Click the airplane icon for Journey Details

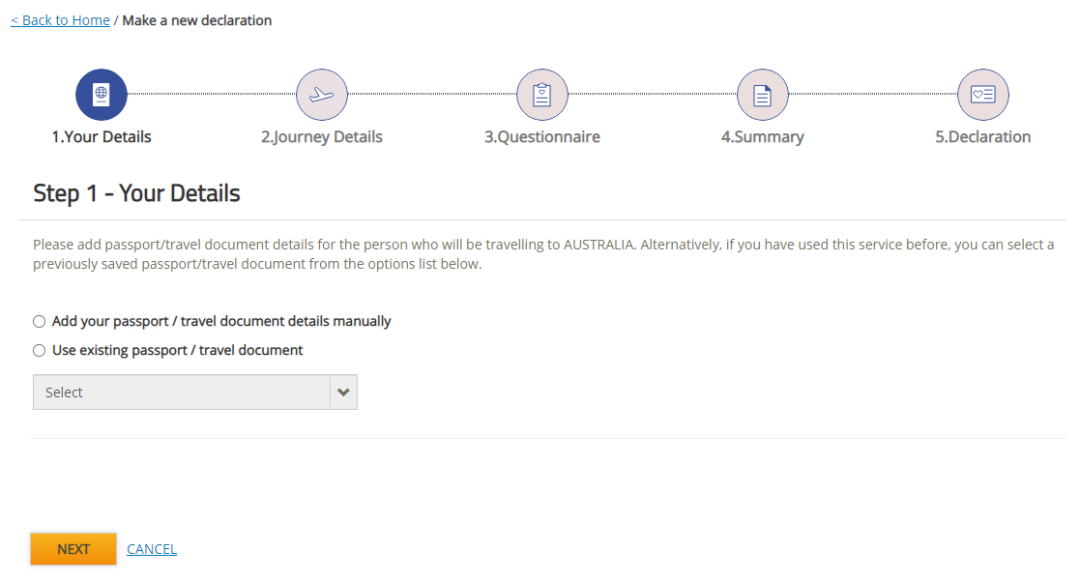[322, 95]
